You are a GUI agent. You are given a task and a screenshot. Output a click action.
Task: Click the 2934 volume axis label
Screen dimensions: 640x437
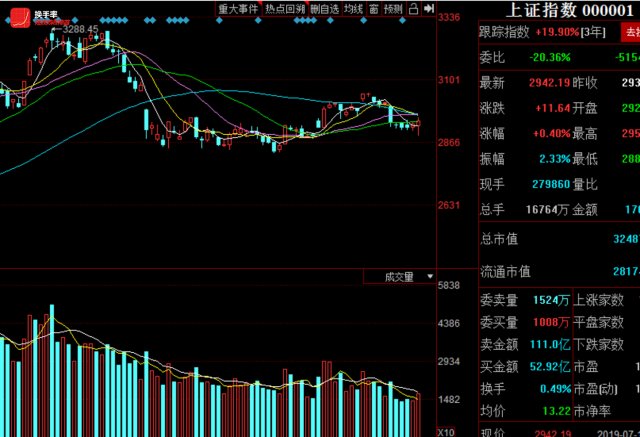[449, 362]
